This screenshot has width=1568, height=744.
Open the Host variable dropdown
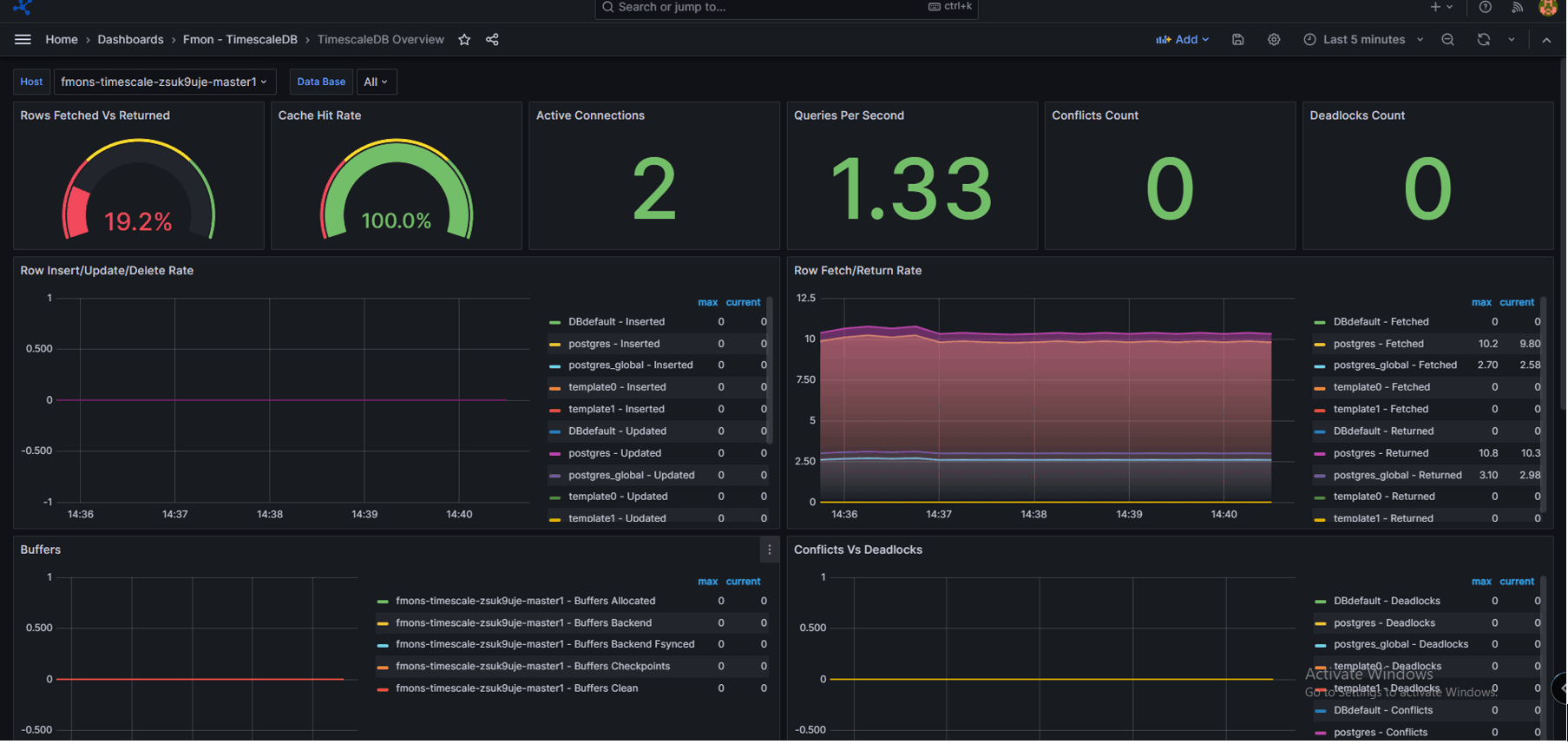click(x=165, y=82)
